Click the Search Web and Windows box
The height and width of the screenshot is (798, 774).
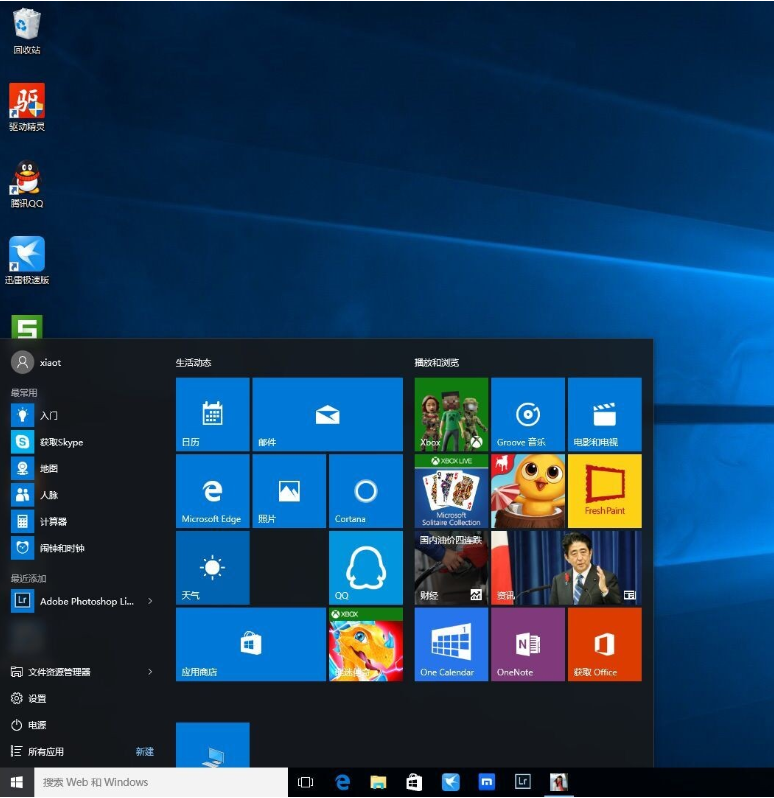162,782
